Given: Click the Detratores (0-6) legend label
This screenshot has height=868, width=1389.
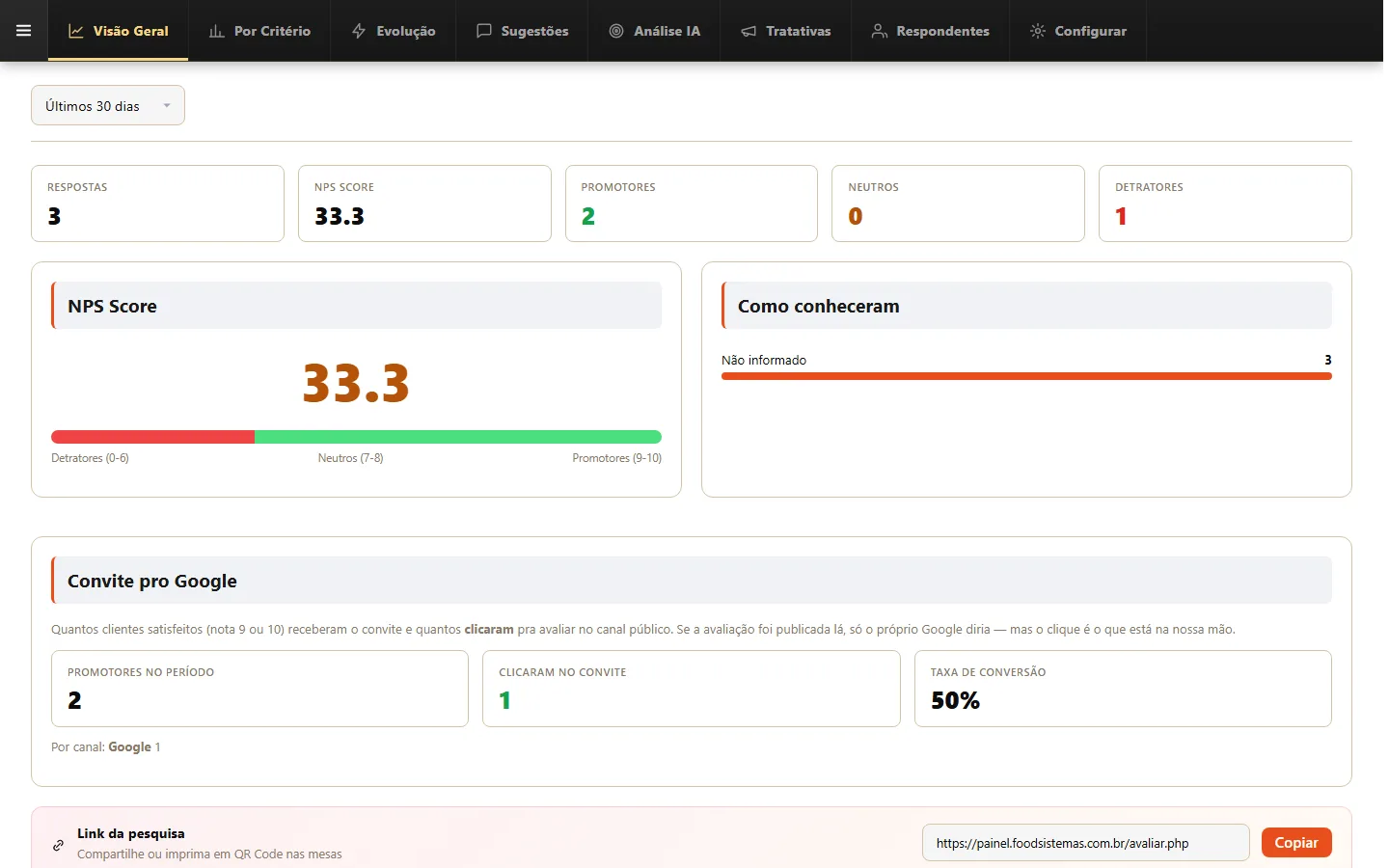Looking at the screenshot, I should (90, 458).
